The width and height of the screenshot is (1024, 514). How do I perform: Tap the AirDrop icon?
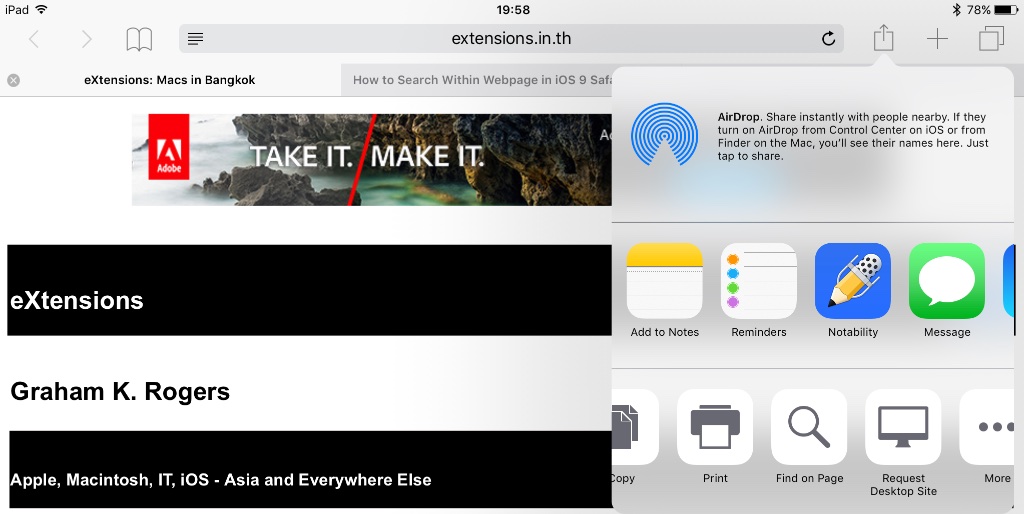[664, 134]
